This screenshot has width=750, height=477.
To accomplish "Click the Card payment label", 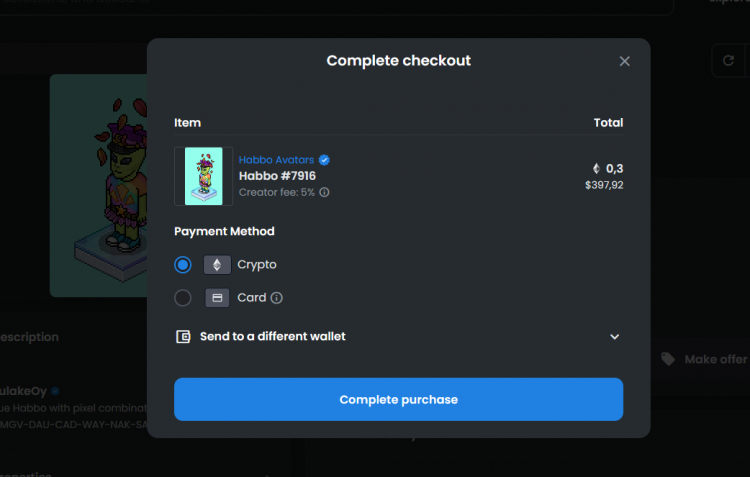I will (252, 298).
